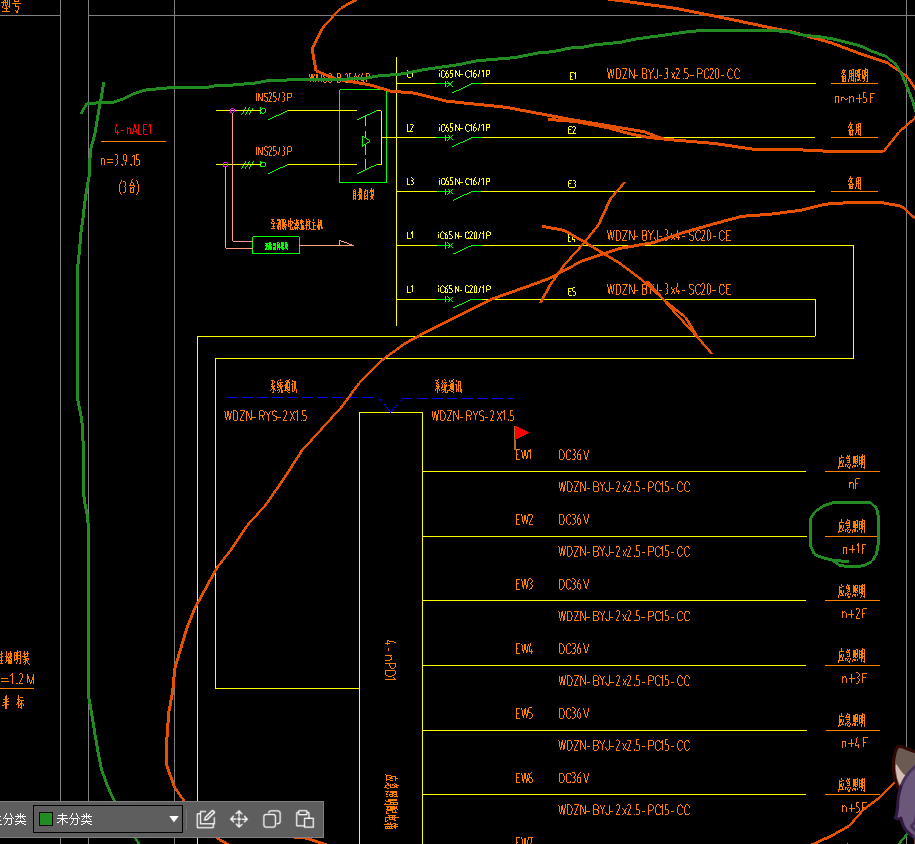Click the copy icon in the toolbar
The height and width of the screenshot is (844, 915).
272,819
